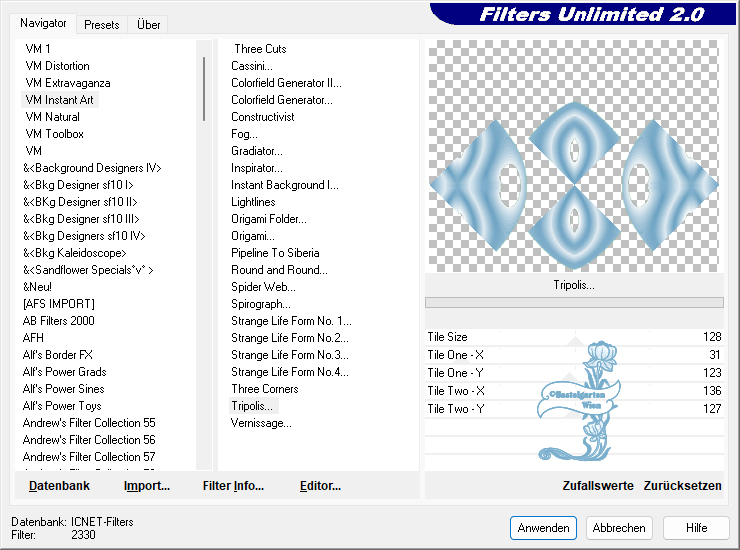Adjust the Tile Size slider
Image resolution: width=740 pixels, height=550 pixels.
point(574,338)
